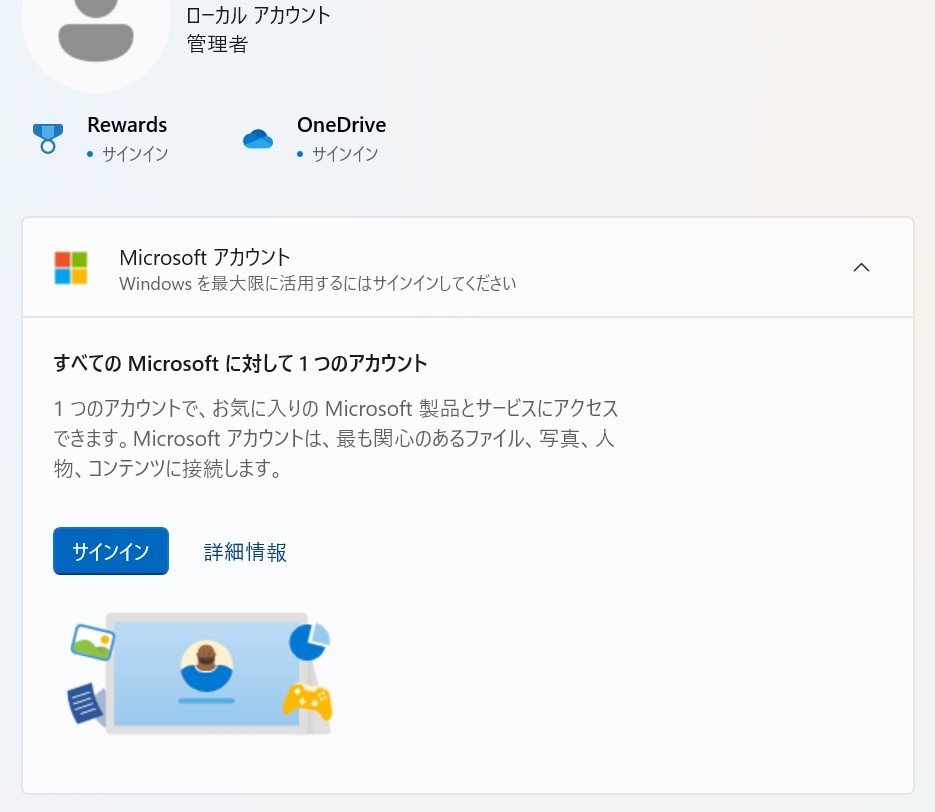This screenshot has height=812, width=935.
Task: Click the game controller icon in illustration
Action: tap(307, 701)
